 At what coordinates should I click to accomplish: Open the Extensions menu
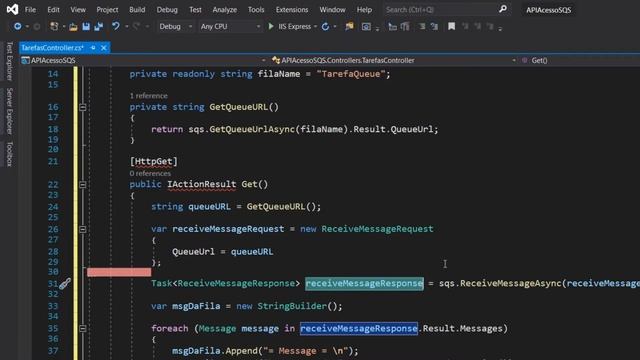point(292,9)
